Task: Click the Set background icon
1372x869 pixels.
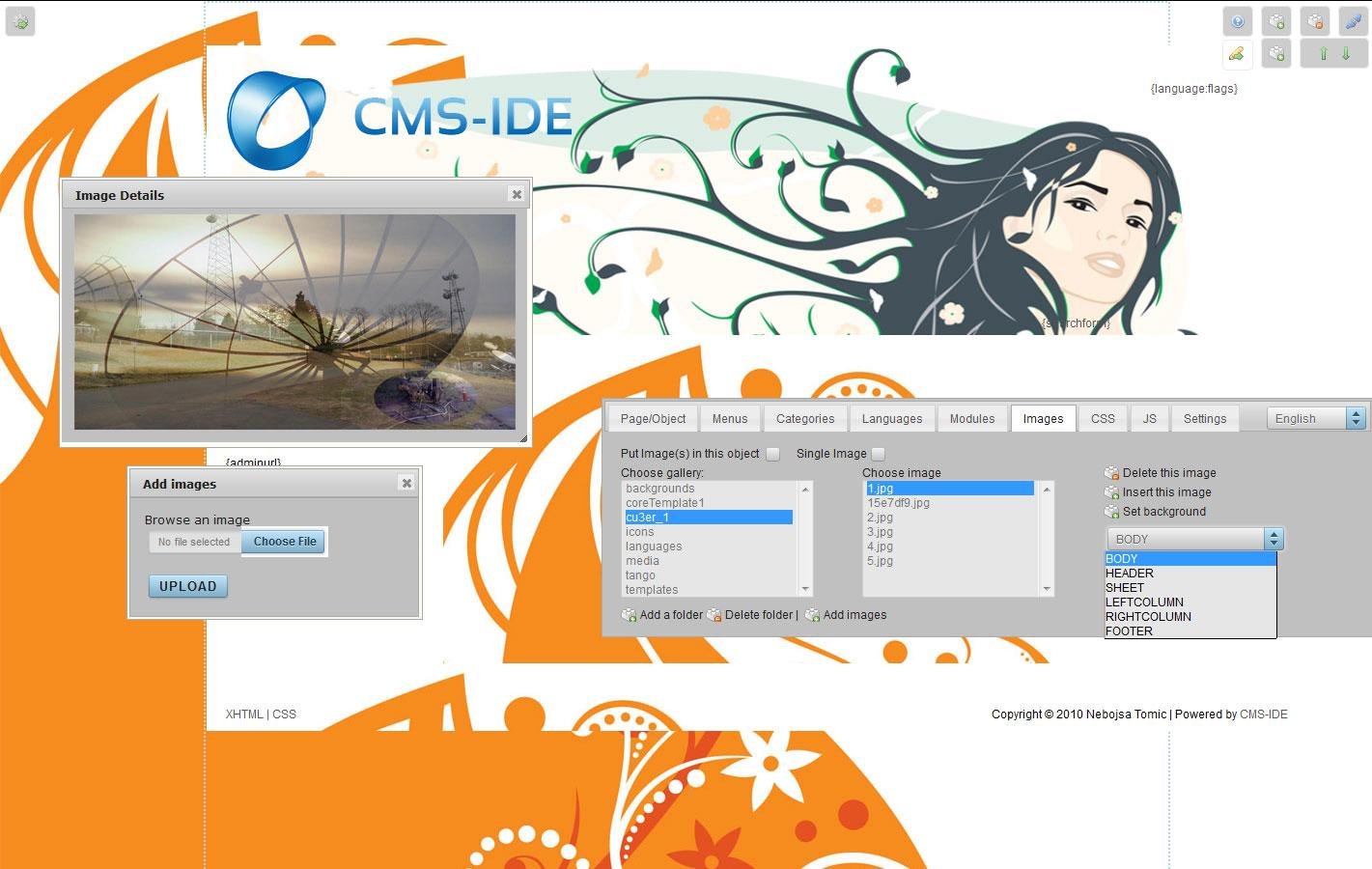Action: point(1111,511)
